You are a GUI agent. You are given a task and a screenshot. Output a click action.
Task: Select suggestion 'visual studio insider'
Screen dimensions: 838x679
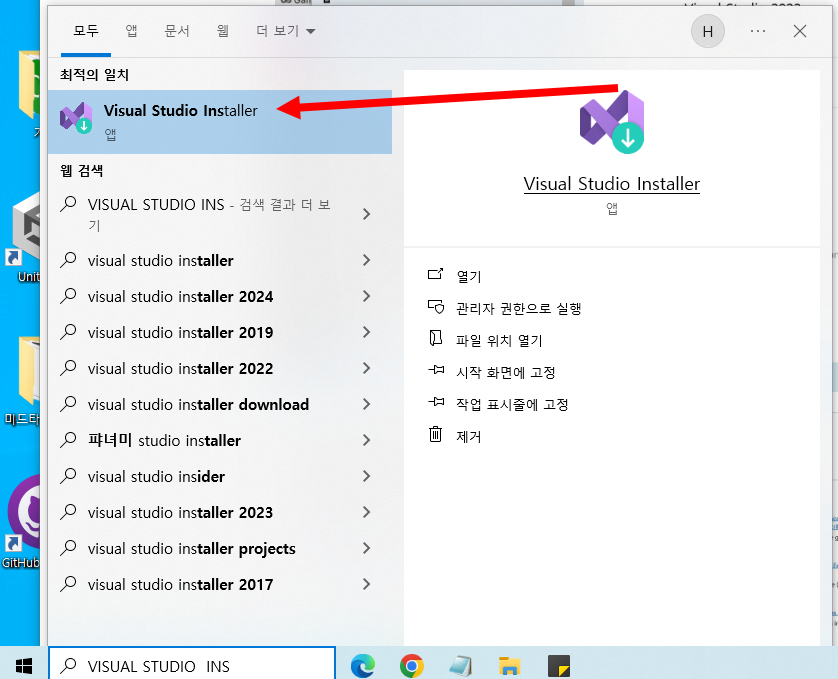pos(156,476)
